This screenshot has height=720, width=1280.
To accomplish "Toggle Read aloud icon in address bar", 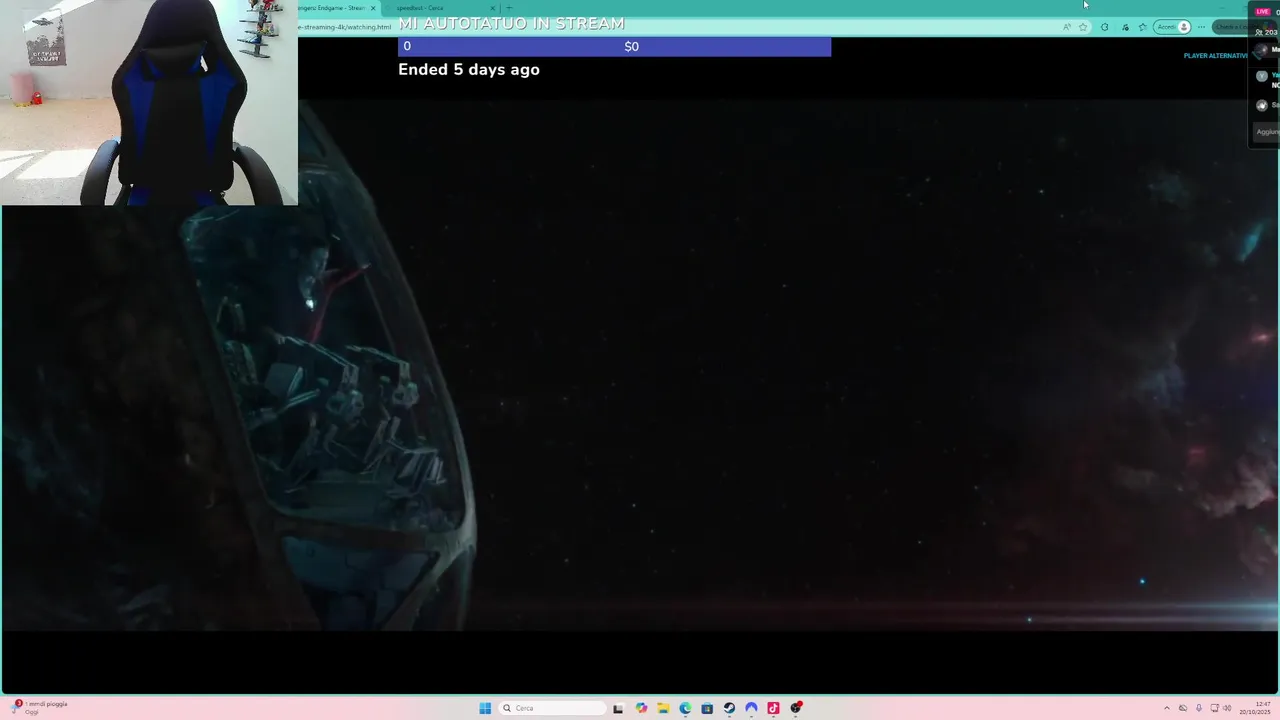I will coord(1066,27).
